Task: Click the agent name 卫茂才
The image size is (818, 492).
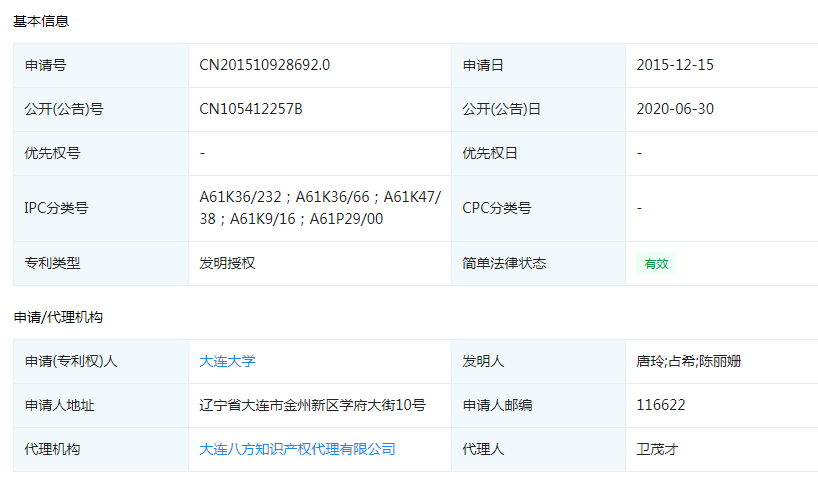Action: click(657, 449)
